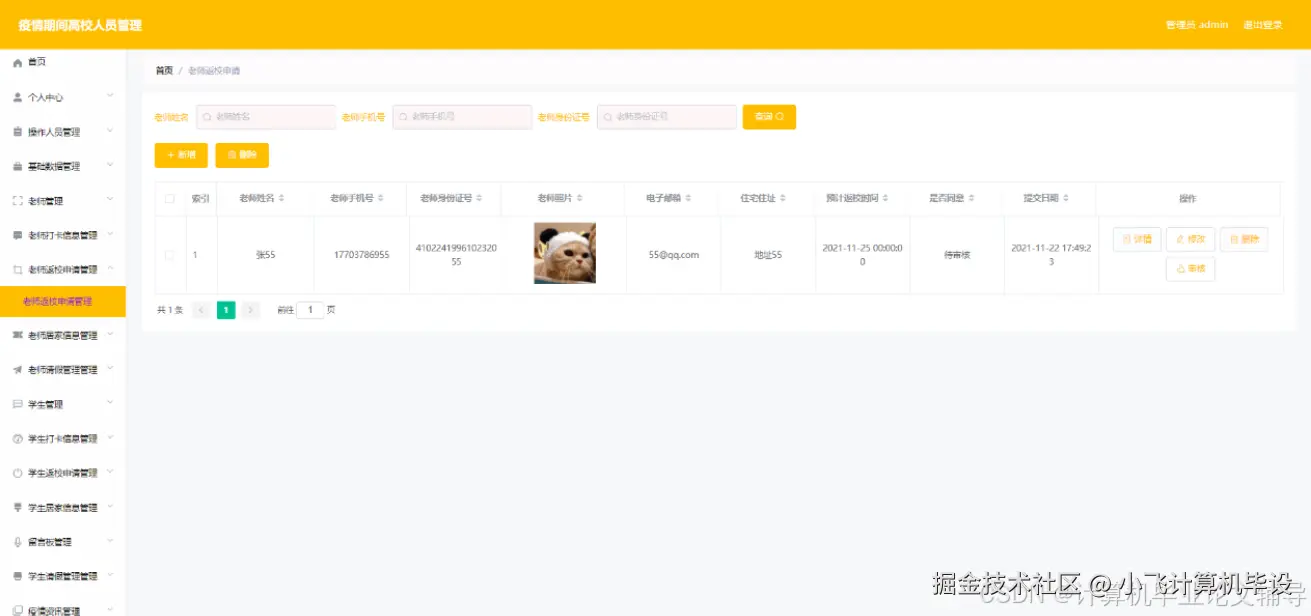Click the paper-plane icon beside 老师请假管理管理
This screenshot has height=616, width=1311.
click(17, 370)
